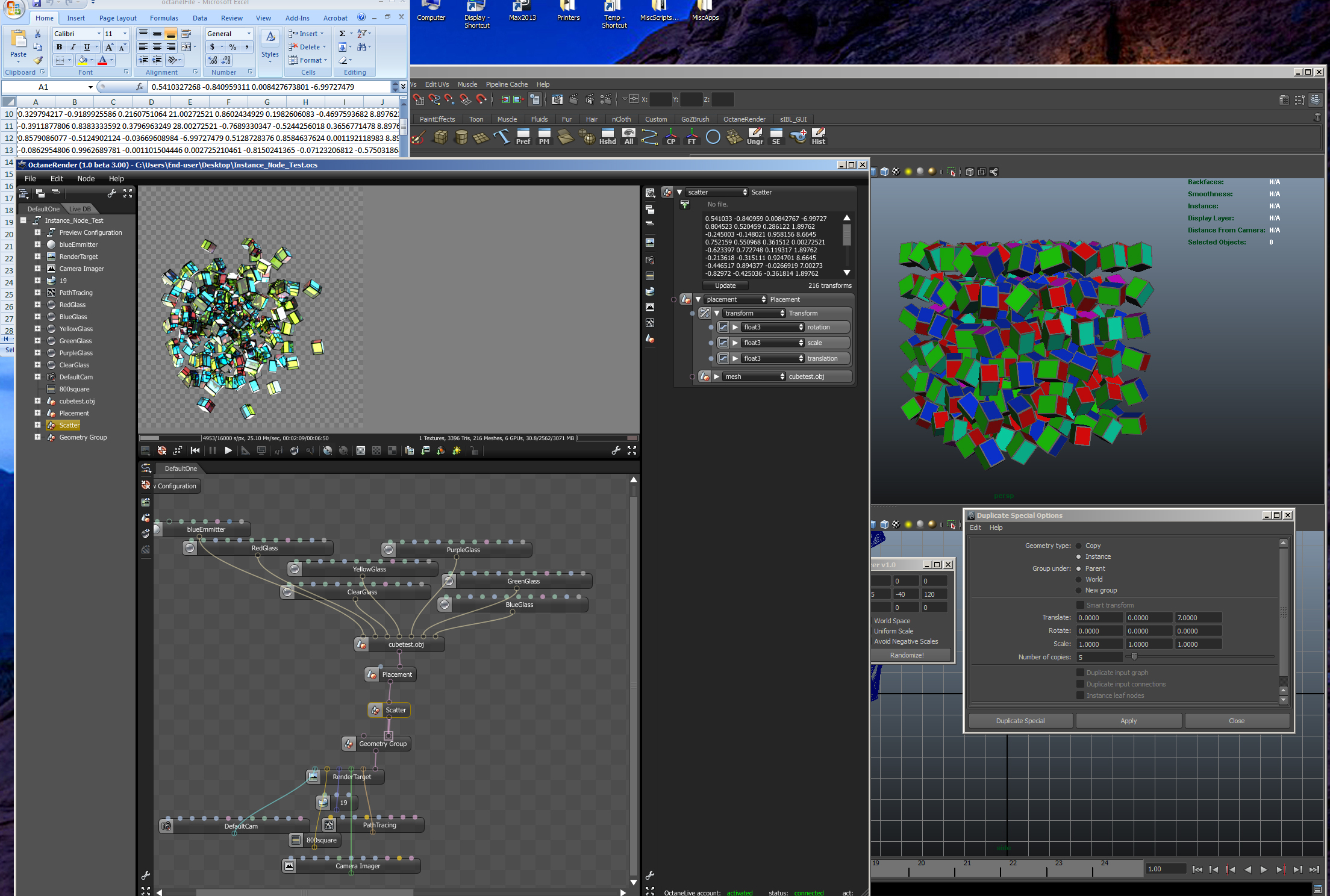Expand the RedGlass tree node
Viewport: 1330px width, 896px height.
point(37,305)
